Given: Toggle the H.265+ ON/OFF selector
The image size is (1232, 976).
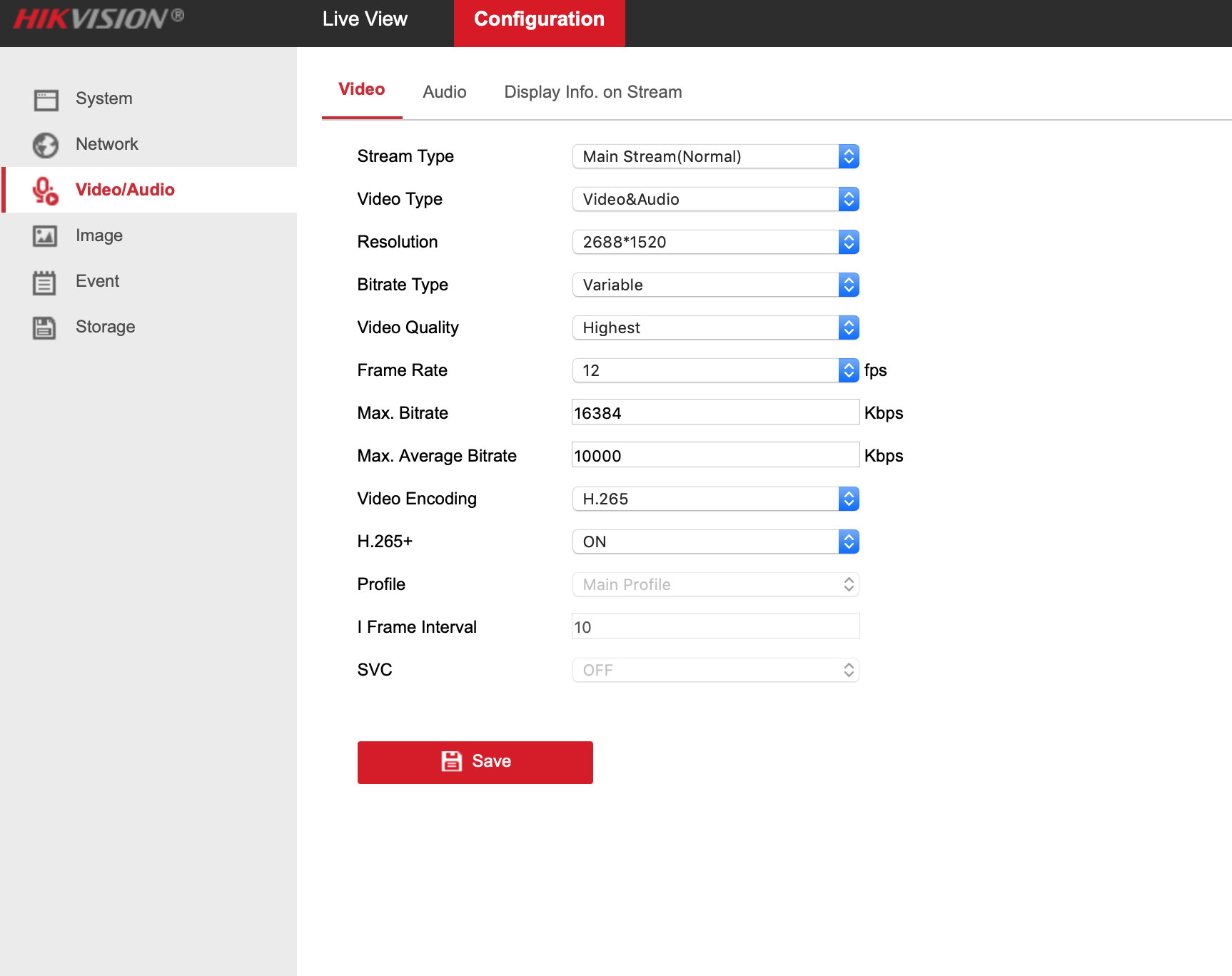Looking at the screenshot, I should click(x=715, y=542).
